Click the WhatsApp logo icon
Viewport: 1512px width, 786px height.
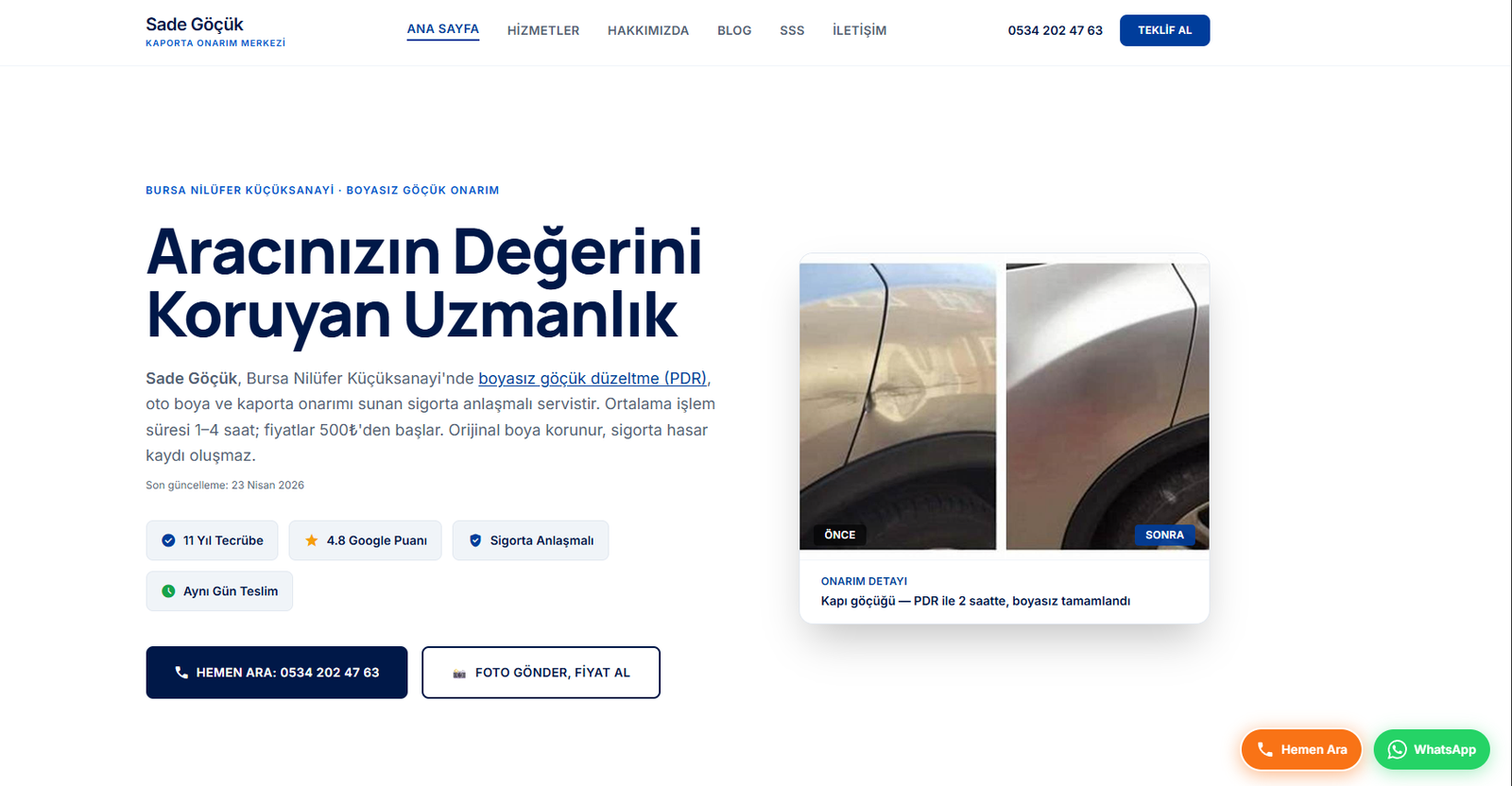tap(1397, 749)
